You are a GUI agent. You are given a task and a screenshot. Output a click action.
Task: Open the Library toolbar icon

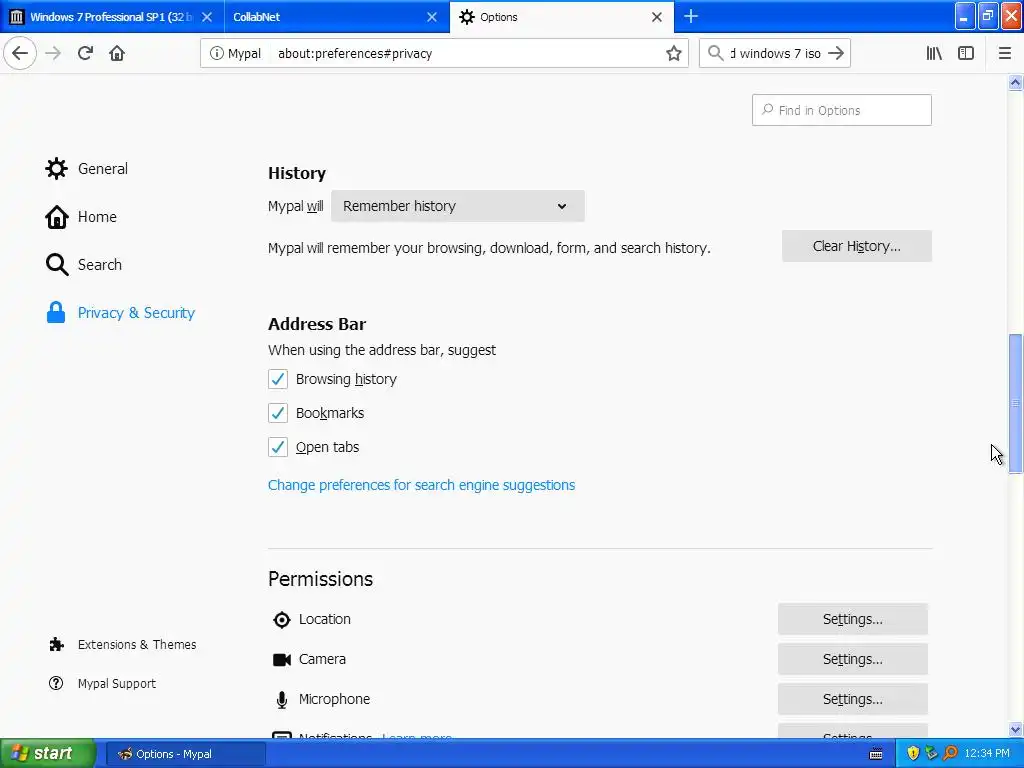tap(934, 53)
